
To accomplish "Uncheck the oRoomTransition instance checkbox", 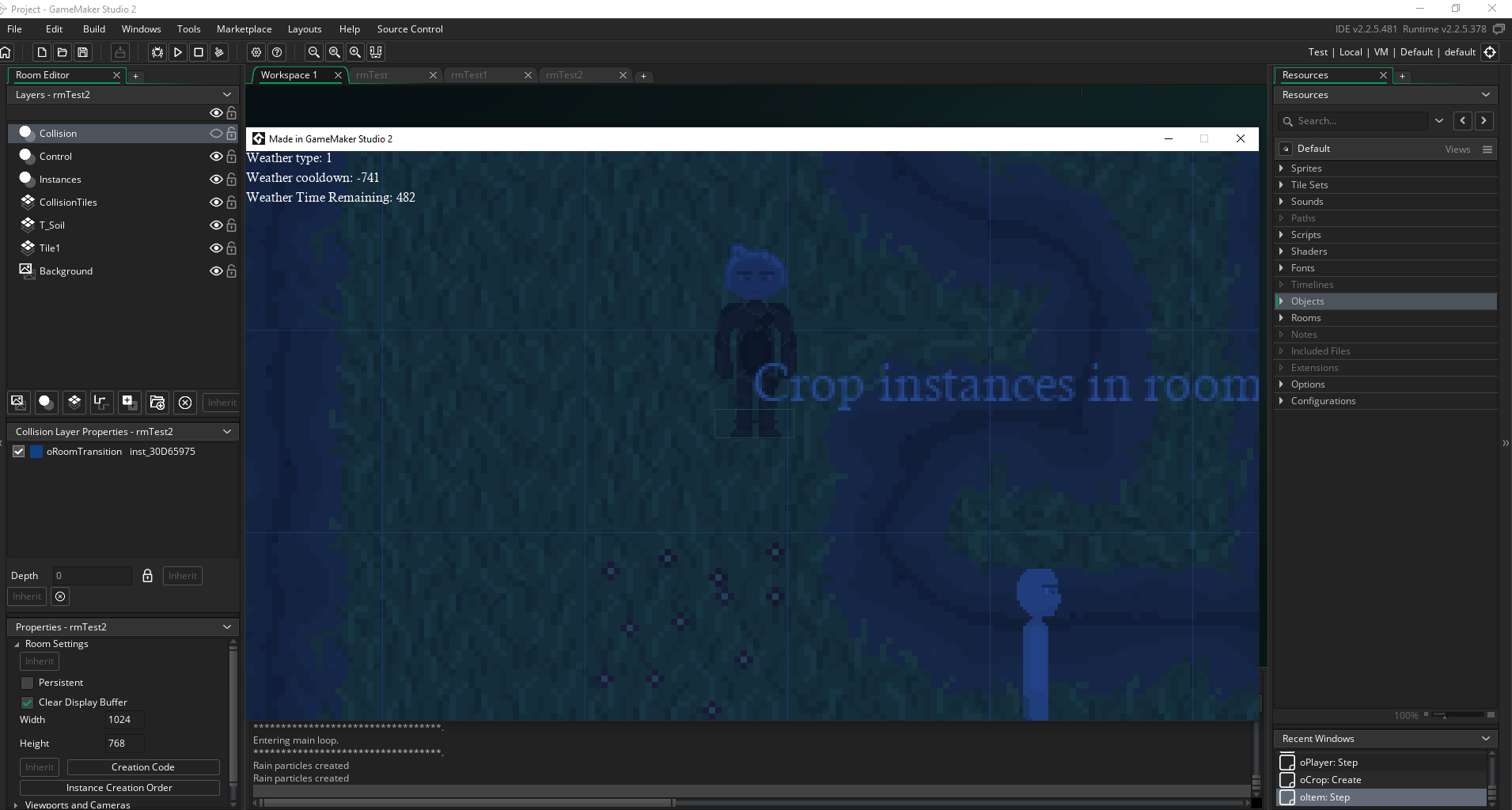I will pyautogui.click(x=19, y=452).
